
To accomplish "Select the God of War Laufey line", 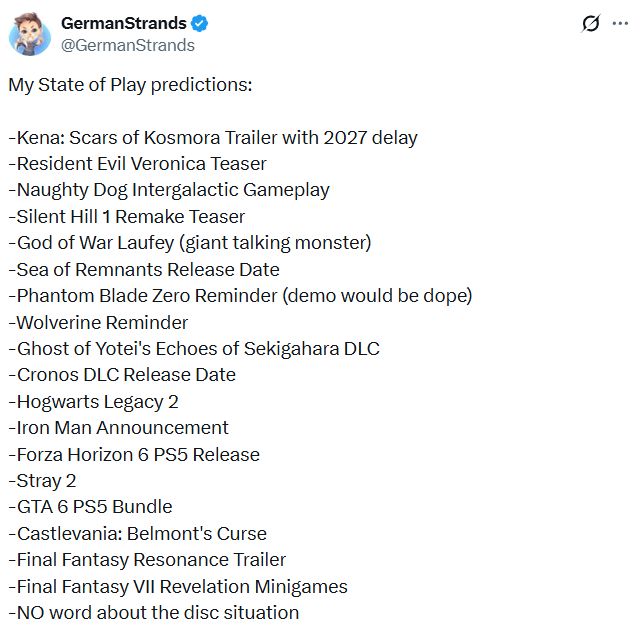I will (190, 243).
